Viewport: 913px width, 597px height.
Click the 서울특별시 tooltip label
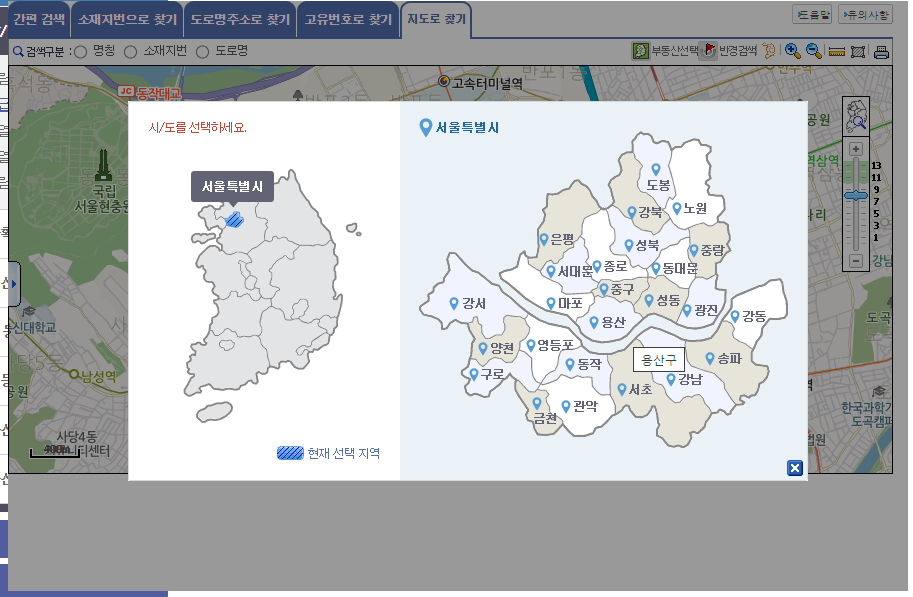[x=232, y=186]
